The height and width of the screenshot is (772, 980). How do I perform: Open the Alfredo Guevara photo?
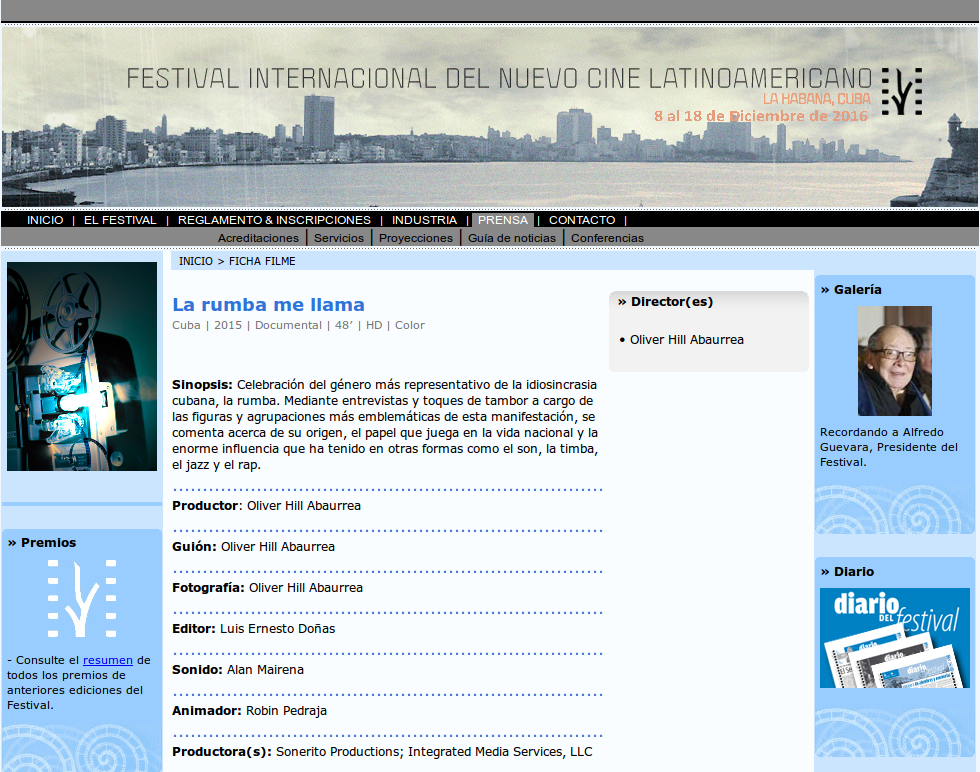pos(894,360)
